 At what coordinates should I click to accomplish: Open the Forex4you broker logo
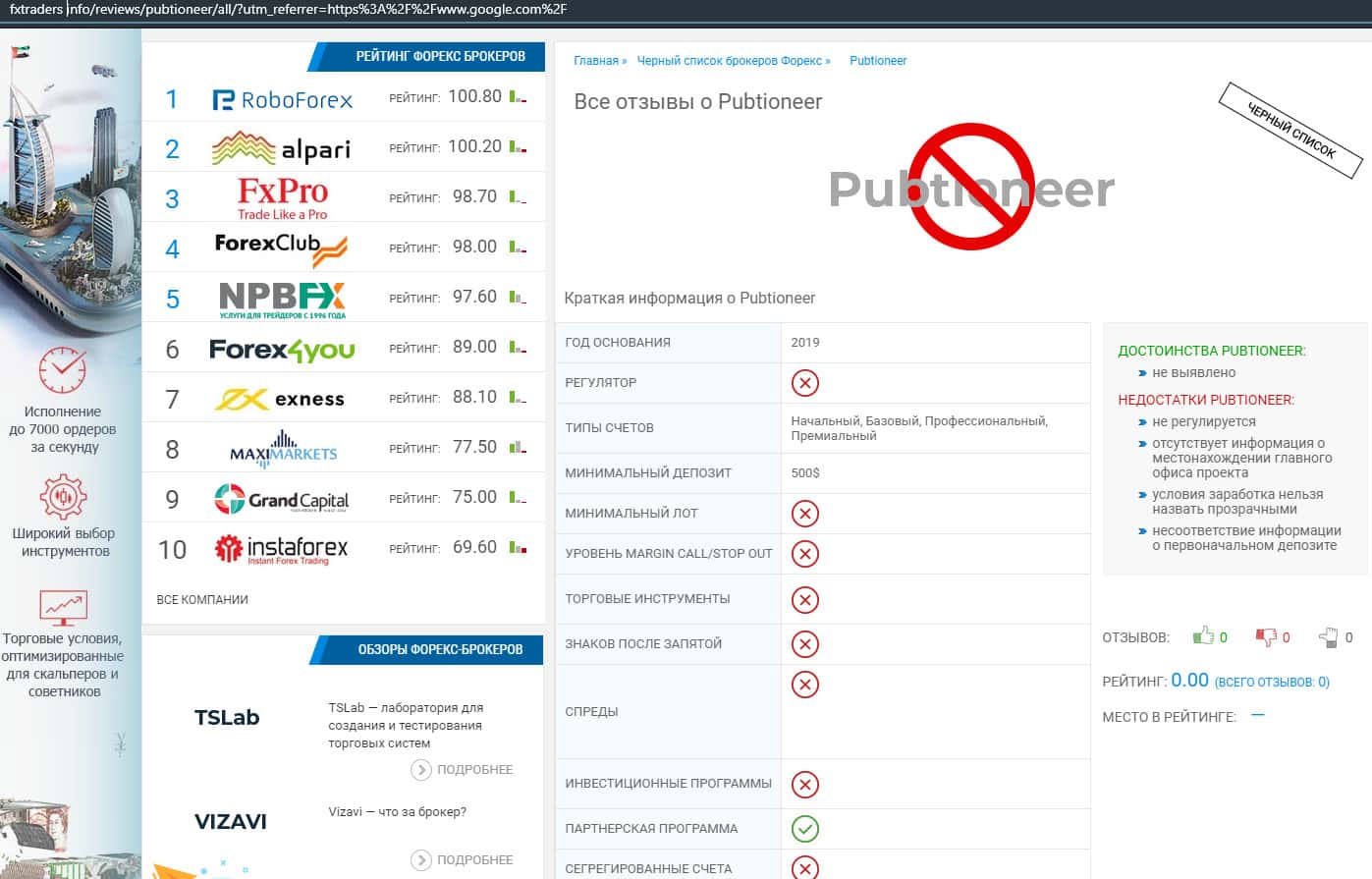[282, 350]
